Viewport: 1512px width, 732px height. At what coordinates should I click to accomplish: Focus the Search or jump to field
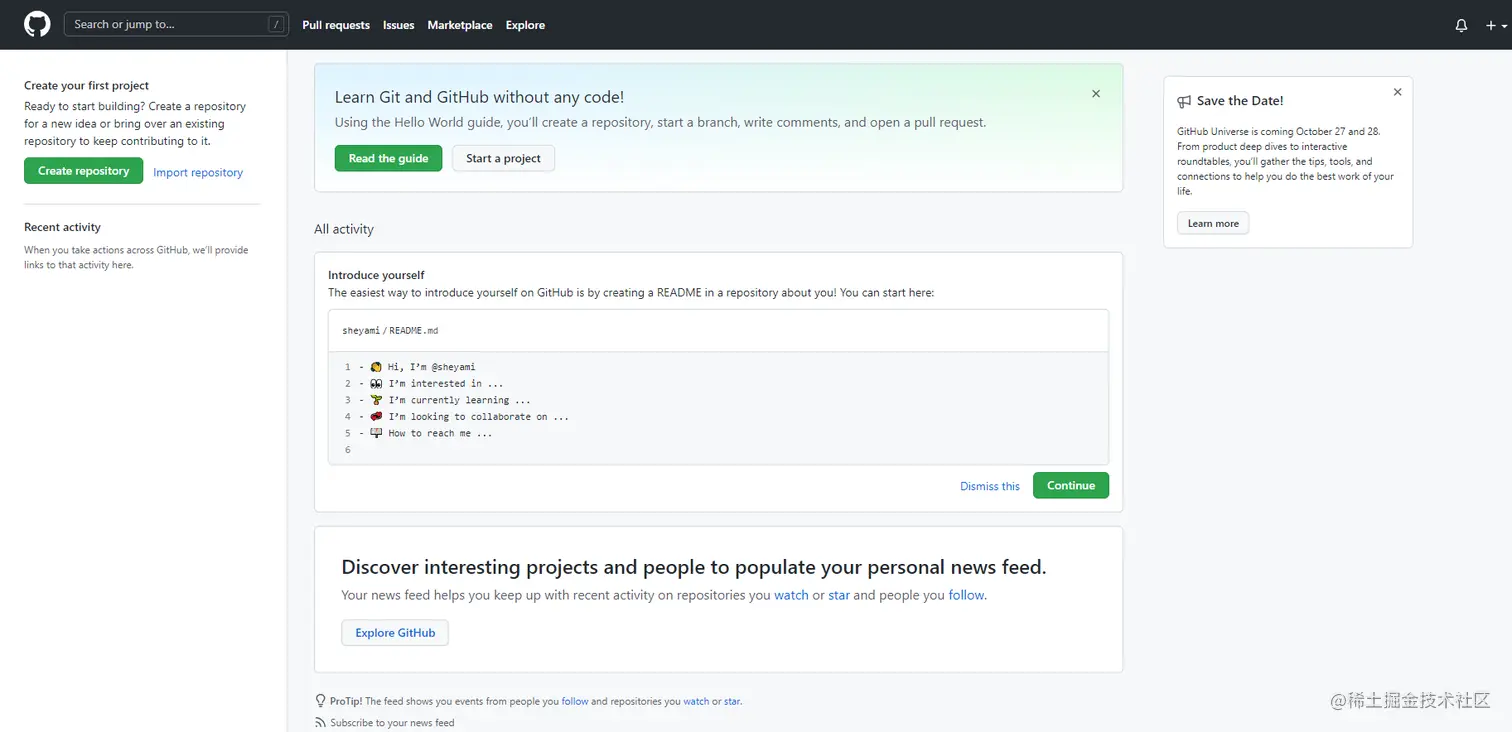[165, 25]
